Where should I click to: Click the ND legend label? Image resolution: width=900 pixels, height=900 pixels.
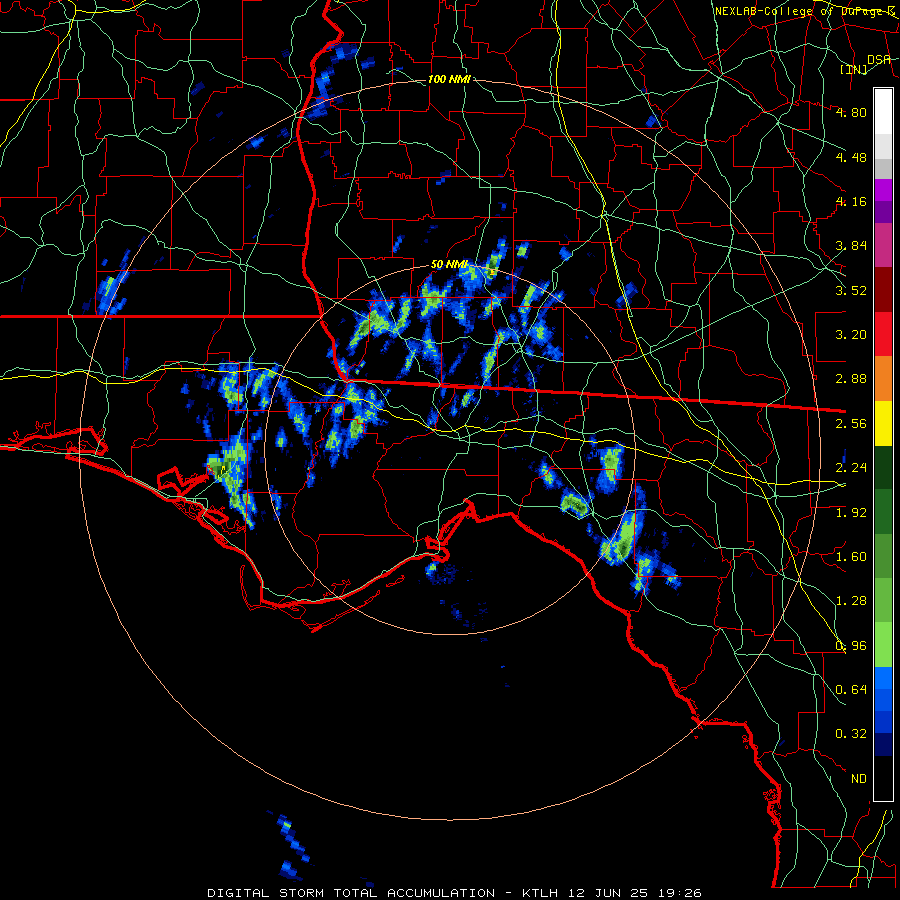pyautogui.click(x=859, y=779)
